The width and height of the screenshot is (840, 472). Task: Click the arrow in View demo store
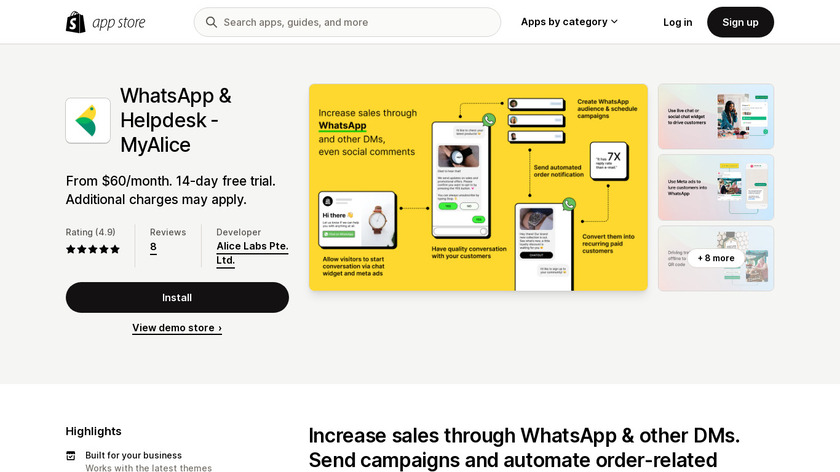click(220, 328)
